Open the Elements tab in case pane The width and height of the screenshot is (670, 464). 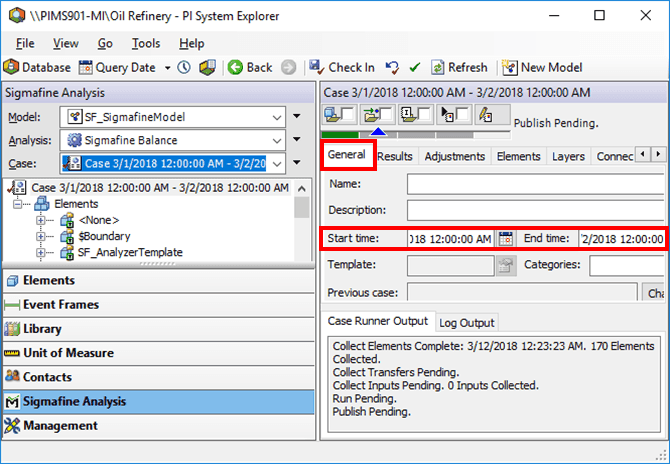(518, 156)
